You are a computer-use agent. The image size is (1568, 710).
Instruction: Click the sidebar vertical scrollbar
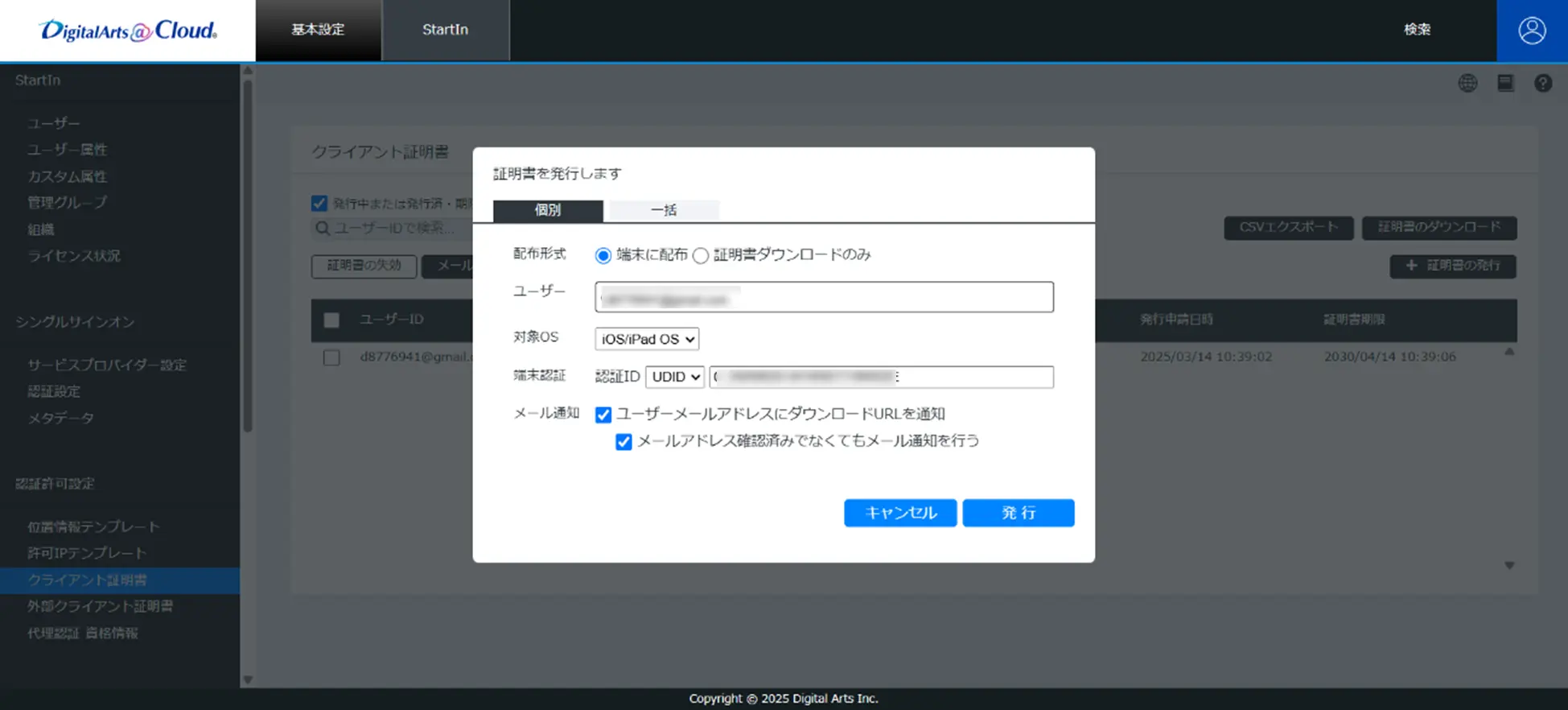pos(248,258)
